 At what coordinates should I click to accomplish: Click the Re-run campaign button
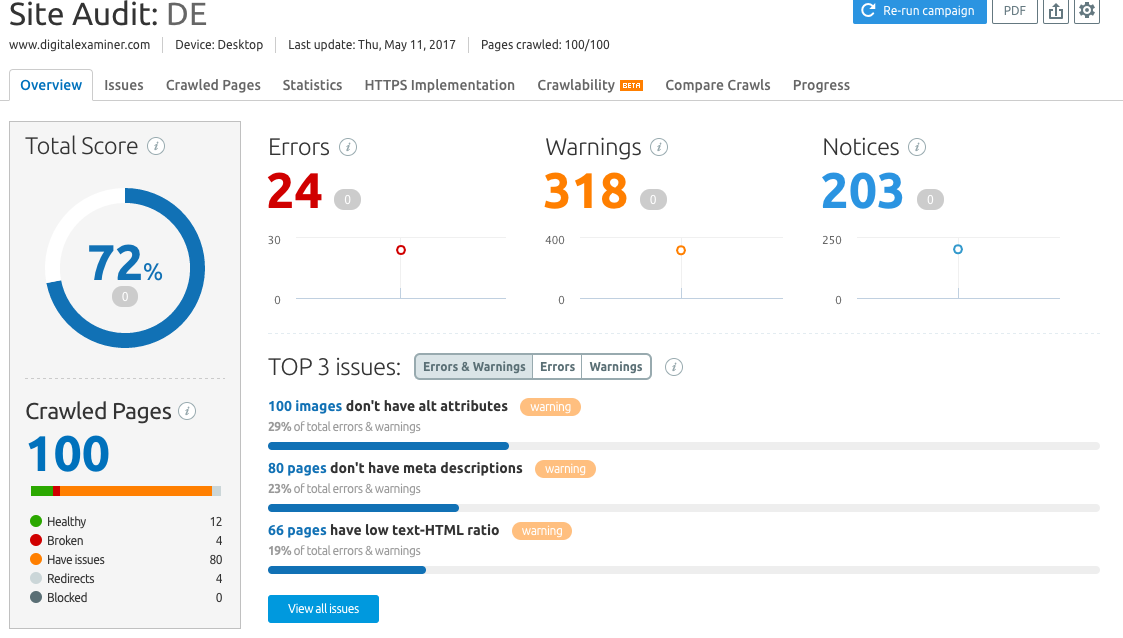(x=918, y=11)
